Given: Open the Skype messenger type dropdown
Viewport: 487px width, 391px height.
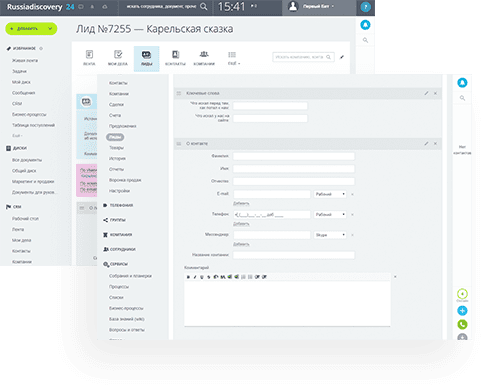Looking at the screenshot, I should click(x=330, y=235).
